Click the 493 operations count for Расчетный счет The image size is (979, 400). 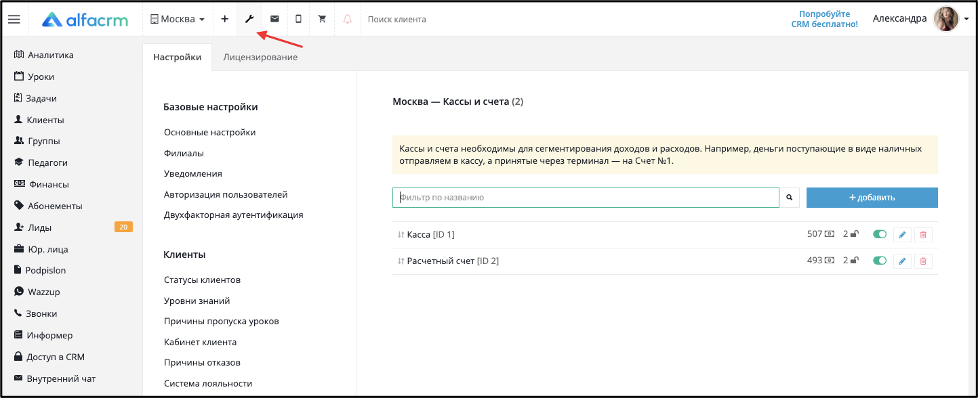pyautogui.click(x=820, y=260)
